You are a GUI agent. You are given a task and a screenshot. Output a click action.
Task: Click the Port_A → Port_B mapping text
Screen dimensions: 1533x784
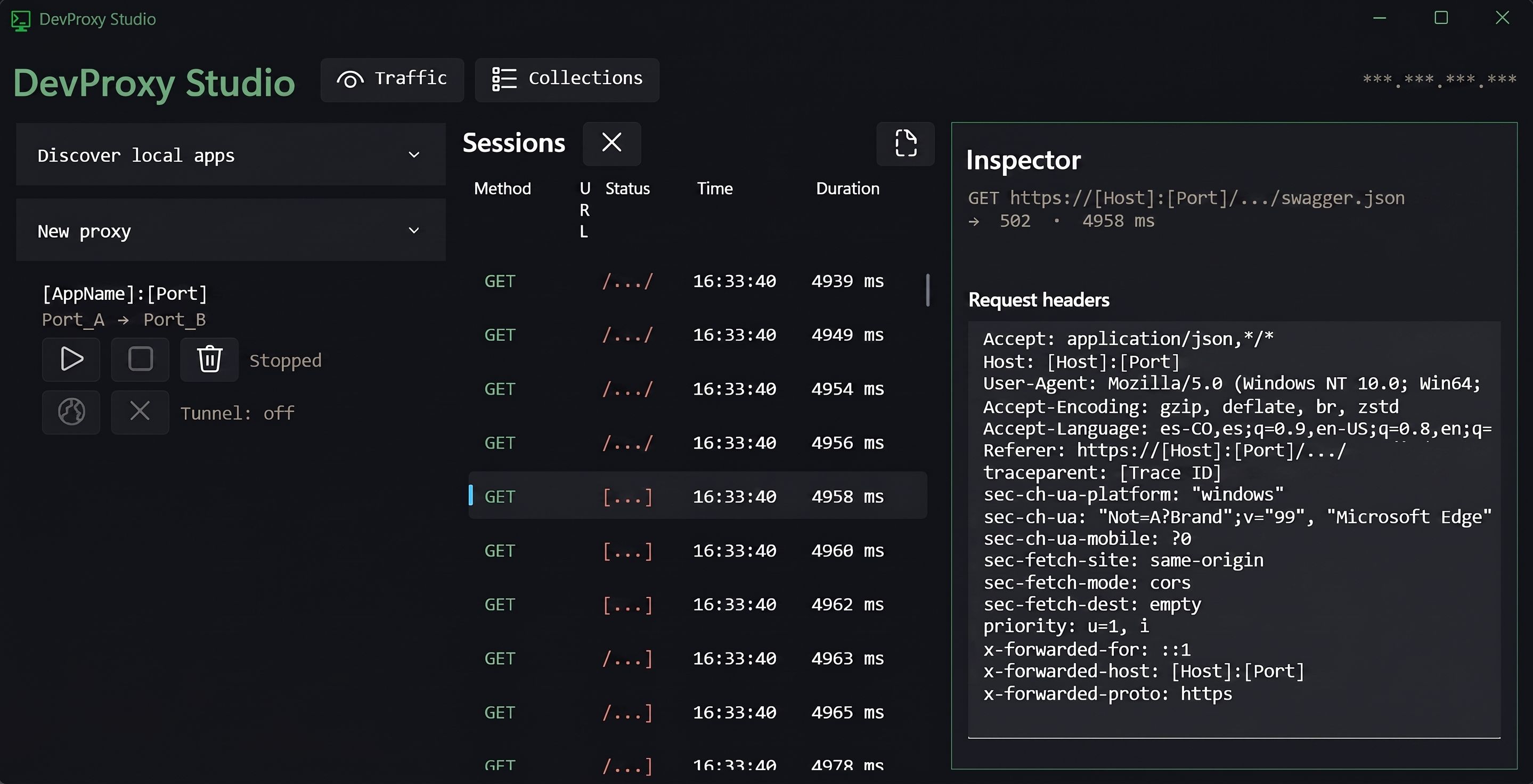[124, 320]
